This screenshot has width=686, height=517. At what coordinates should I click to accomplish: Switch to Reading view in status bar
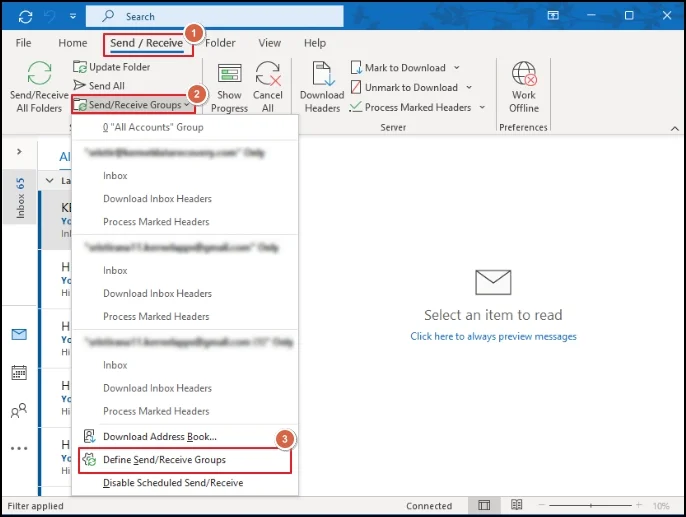(516, 505)
